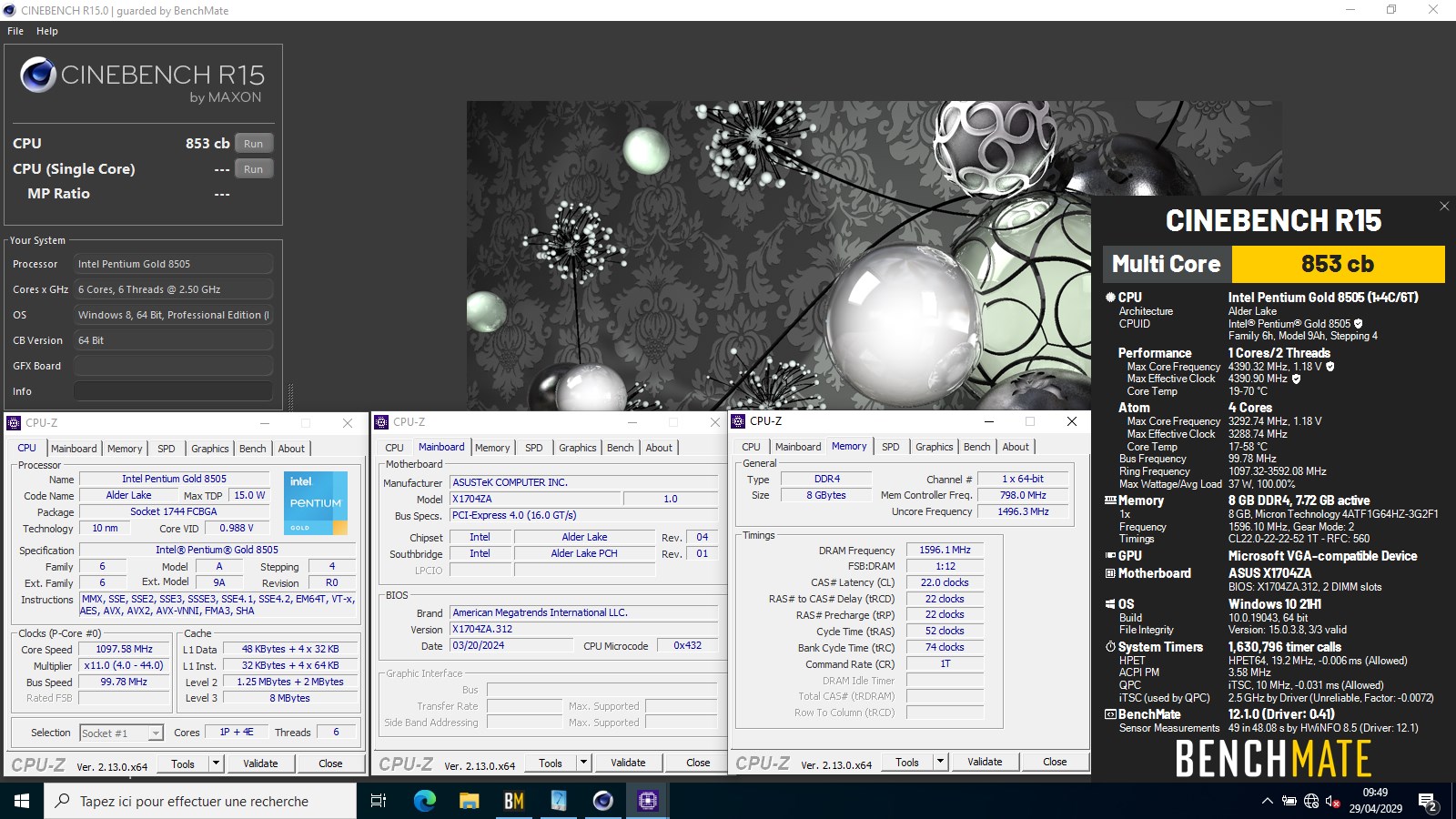Open File Explorer from the taskbar
The width and height of the screenshot is (1456, 819).
click(x=469, y=801)
